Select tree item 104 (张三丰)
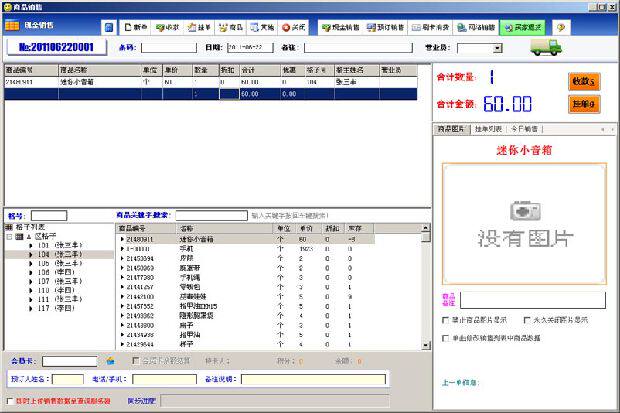Viewport: 620px width, 413px height. [x=60, y=254]
